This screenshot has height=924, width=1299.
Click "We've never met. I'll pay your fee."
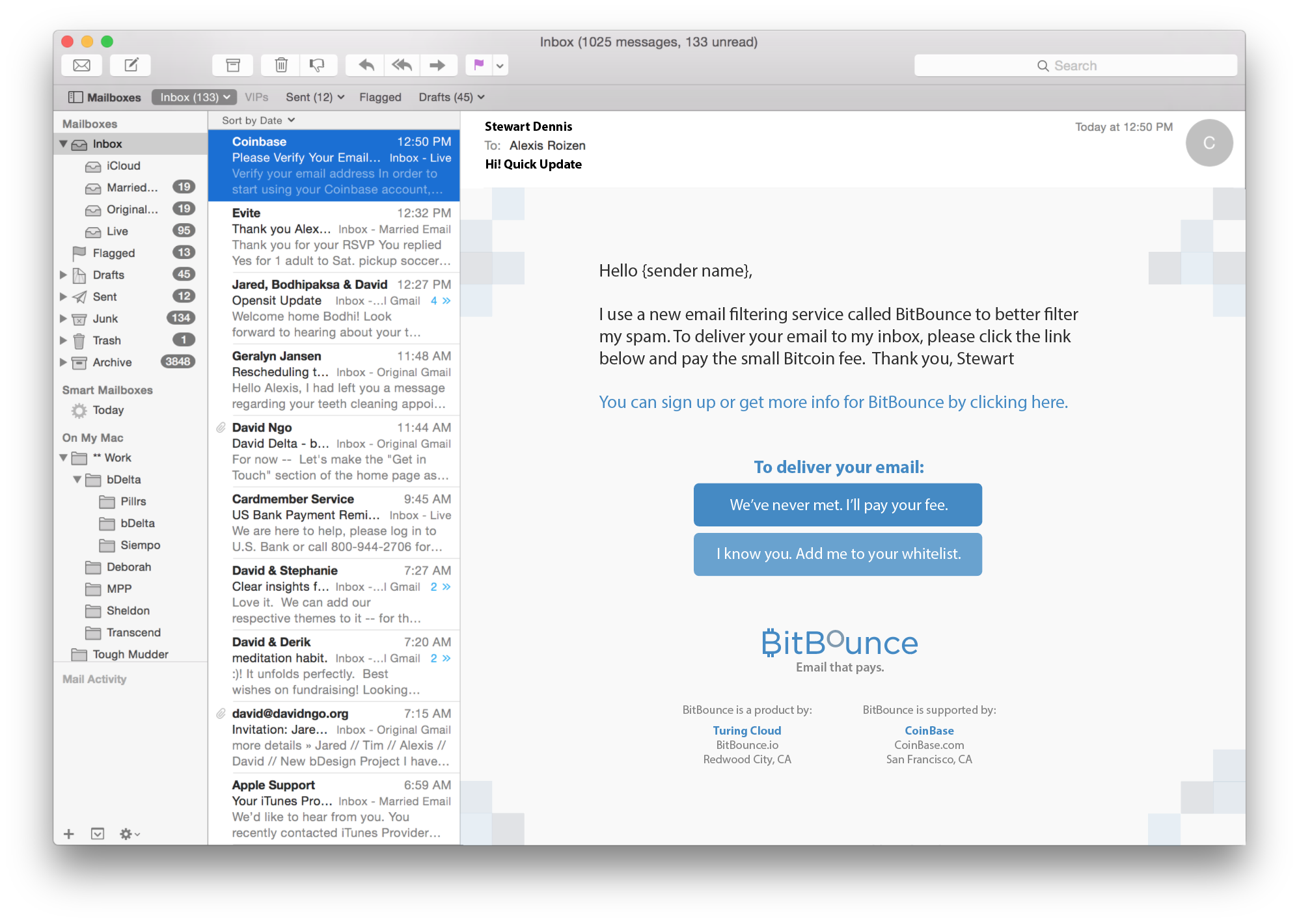[838, 505]
